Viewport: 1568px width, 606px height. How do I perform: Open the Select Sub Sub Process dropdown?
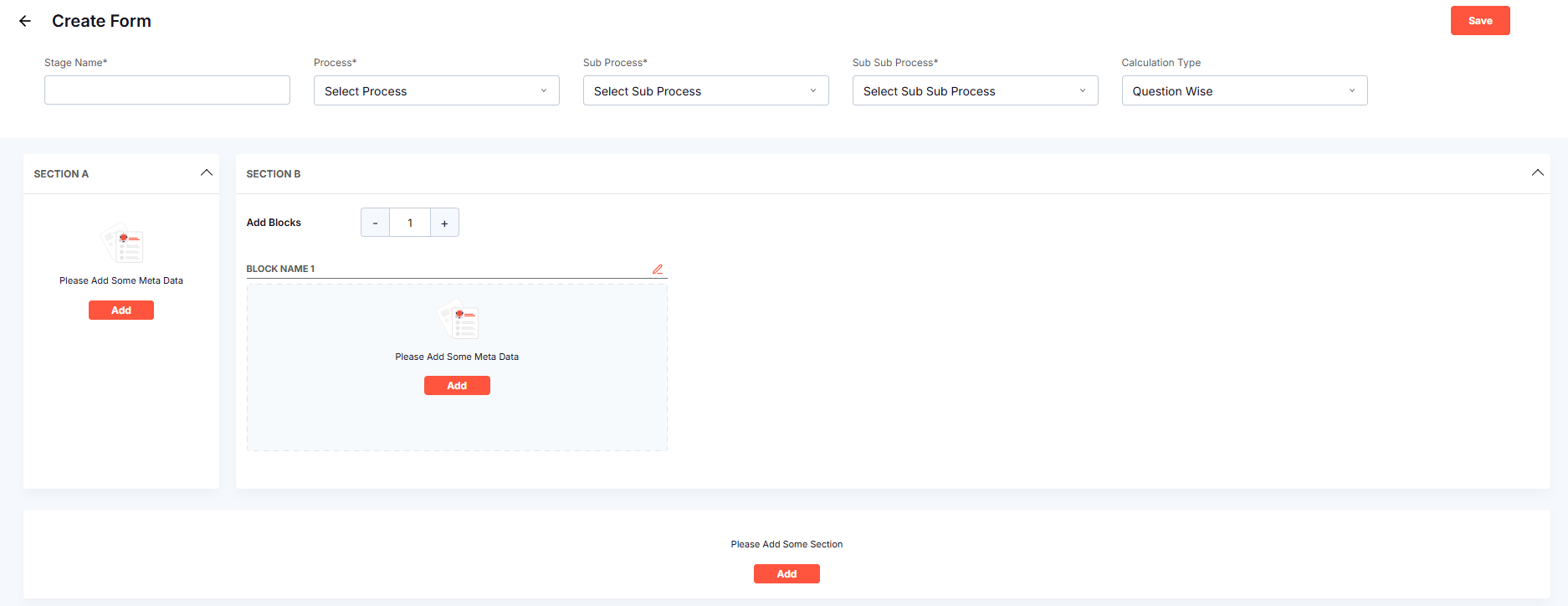click(x=975, y=90)
